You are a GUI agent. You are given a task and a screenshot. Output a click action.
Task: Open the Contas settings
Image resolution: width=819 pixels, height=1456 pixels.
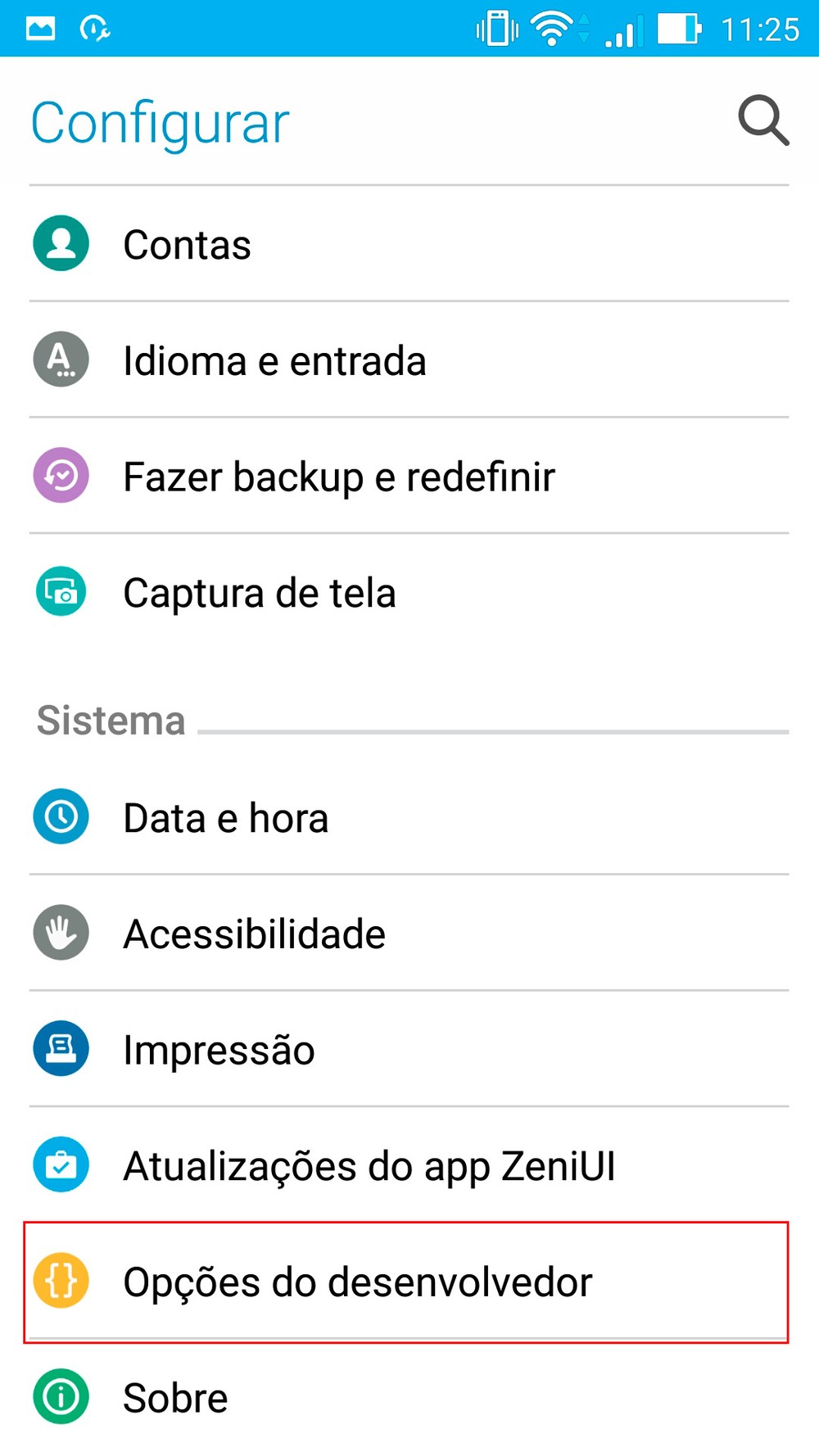(187, 245)
